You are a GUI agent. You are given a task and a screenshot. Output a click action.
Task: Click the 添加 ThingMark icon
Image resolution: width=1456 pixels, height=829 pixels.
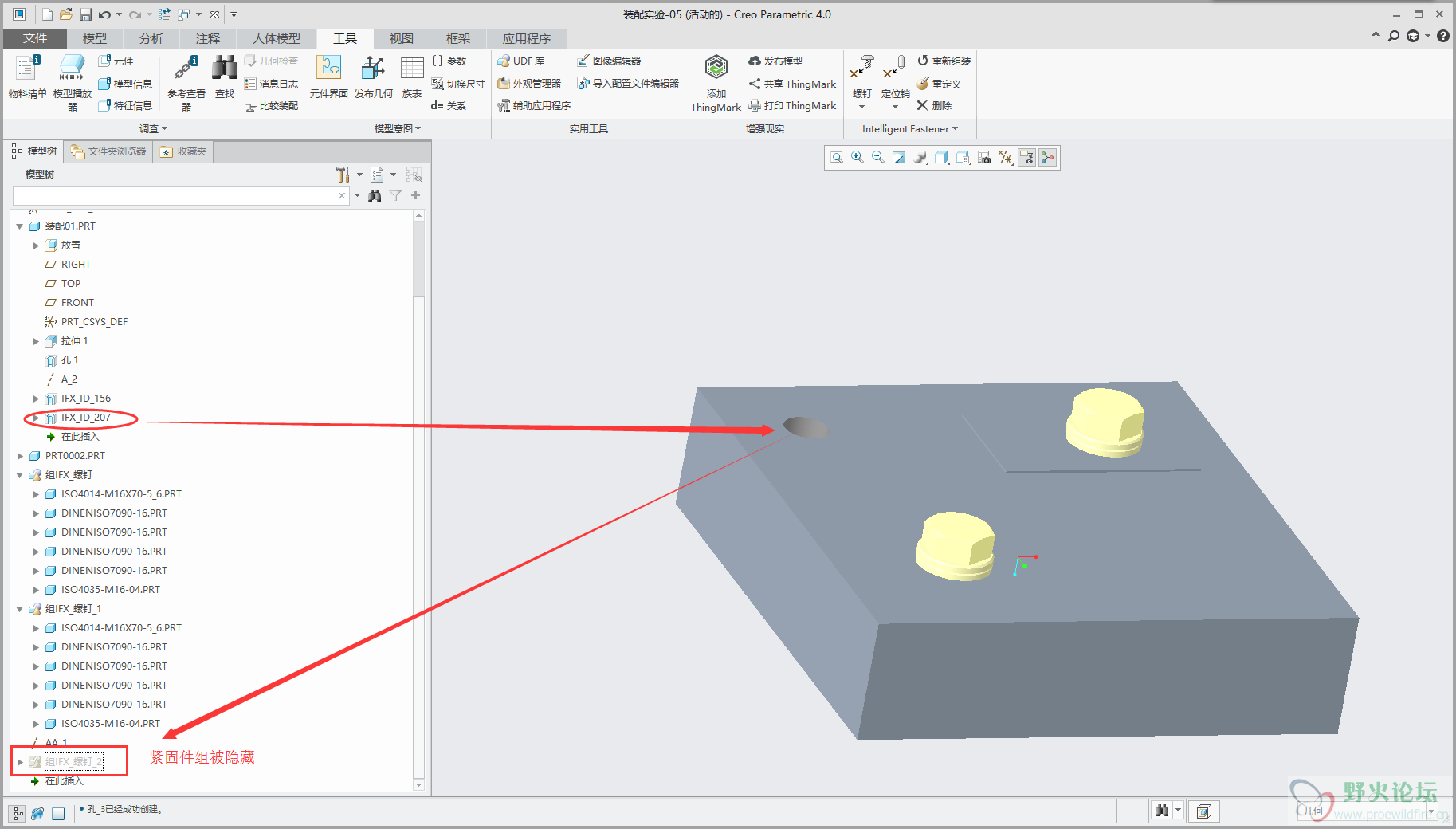coord(716,83)
